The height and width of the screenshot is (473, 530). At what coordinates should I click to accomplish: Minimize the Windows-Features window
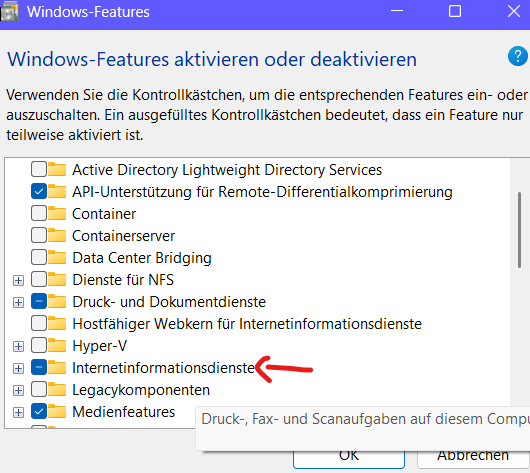click(397, 11)
